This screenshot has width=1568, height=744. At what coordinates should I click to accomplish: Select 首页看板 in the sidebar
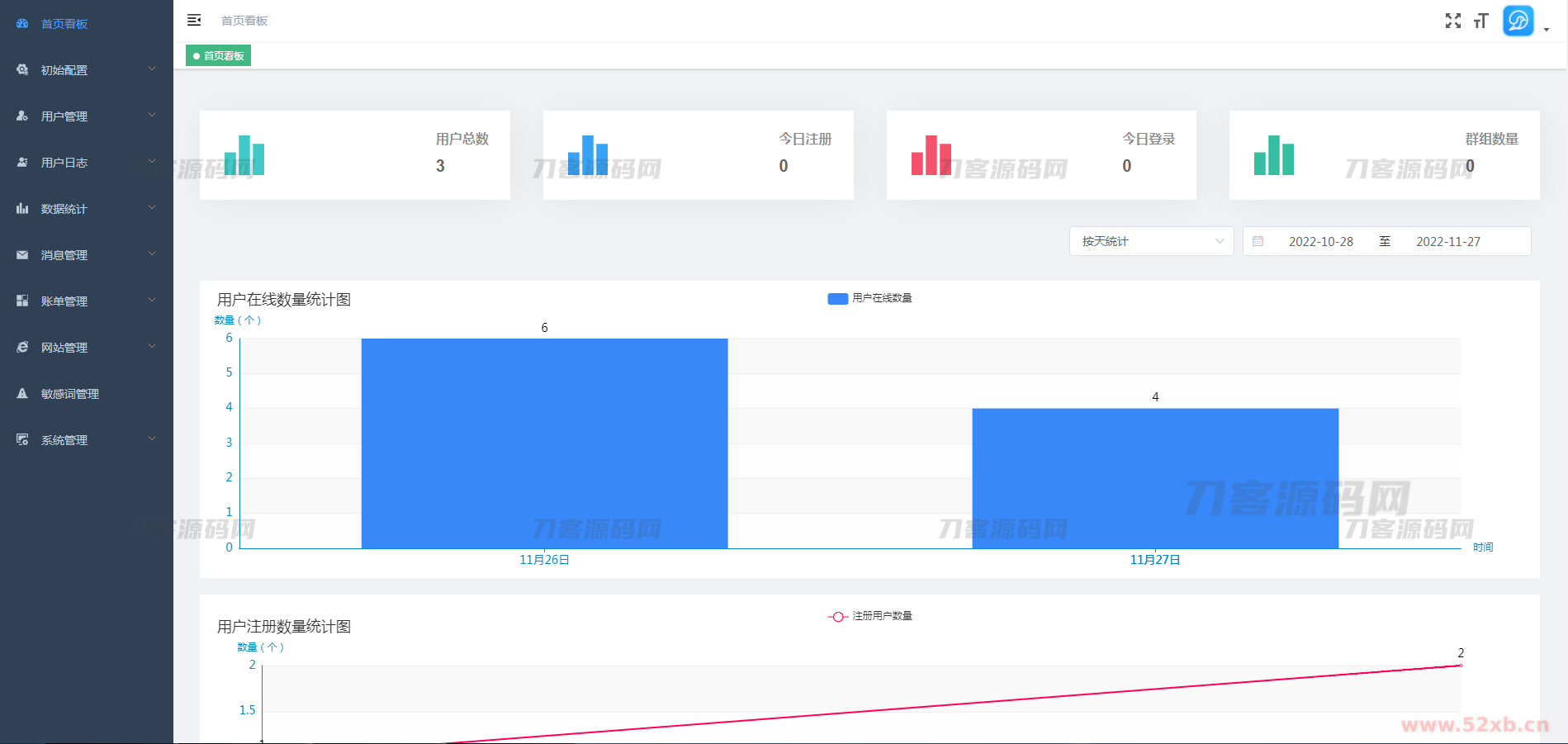click(x=64, y=24)
